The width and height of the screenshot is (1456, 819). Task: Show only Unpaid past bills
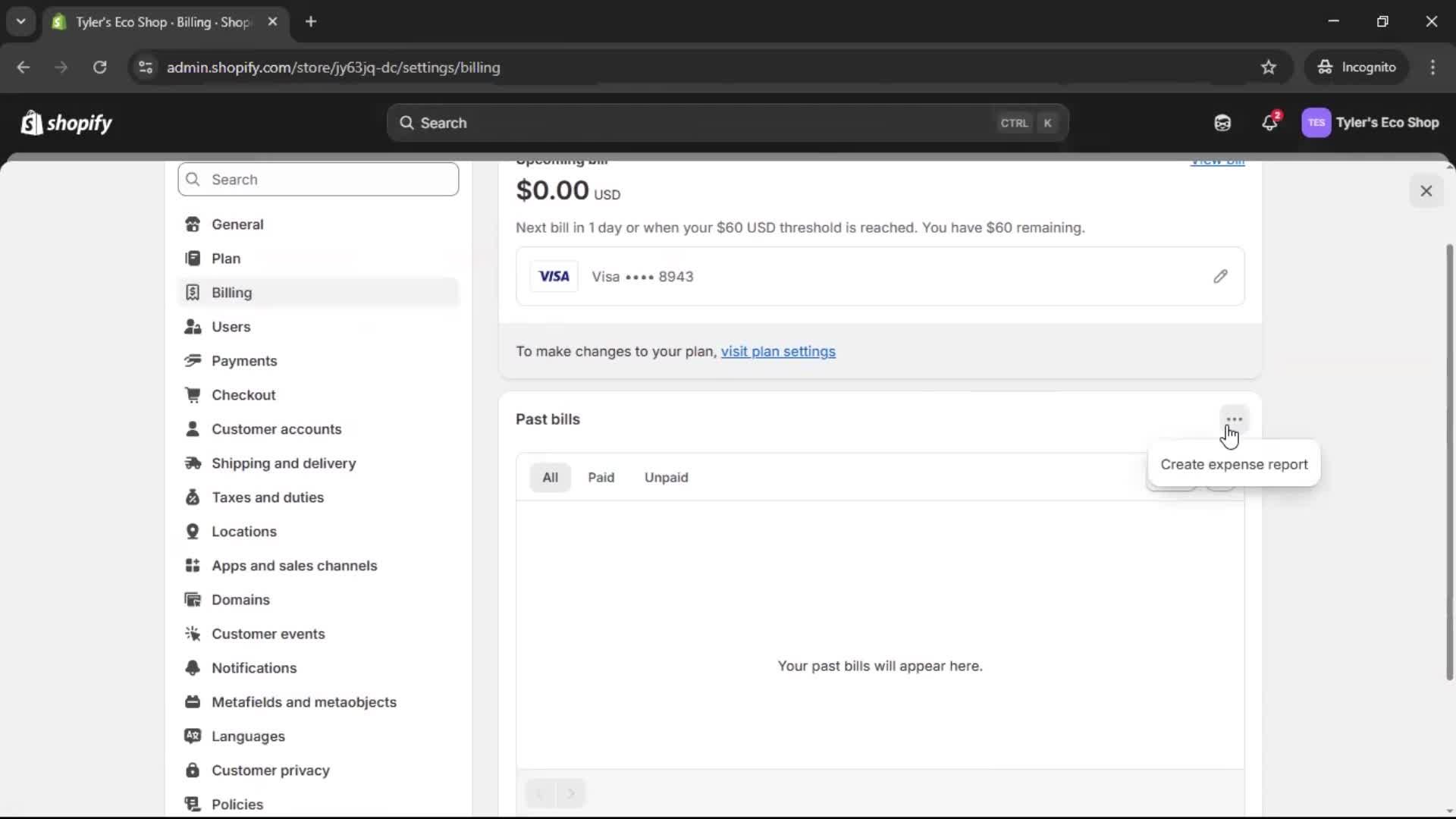(666, 477)
